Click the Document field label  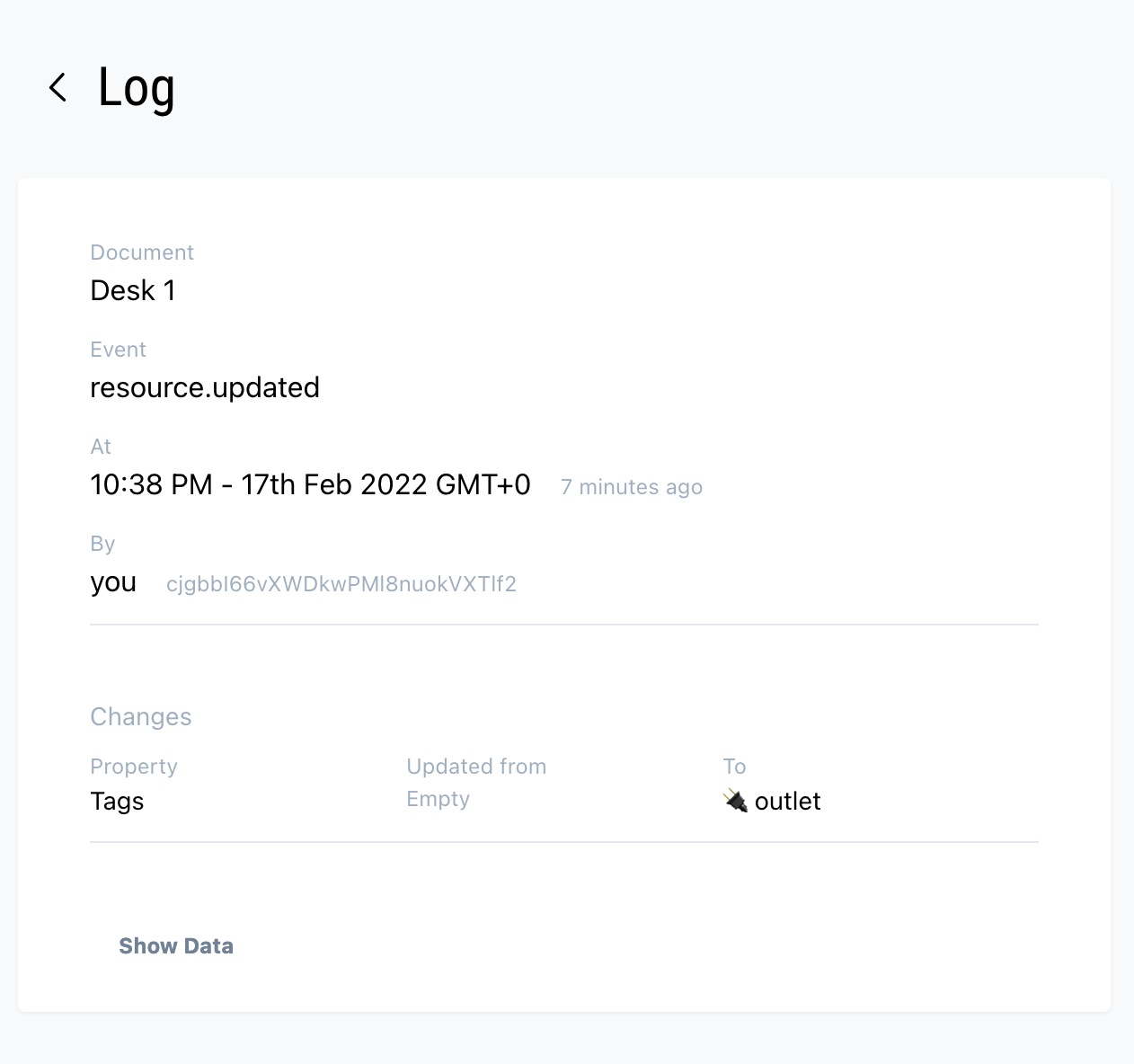[x=142, y=253]
